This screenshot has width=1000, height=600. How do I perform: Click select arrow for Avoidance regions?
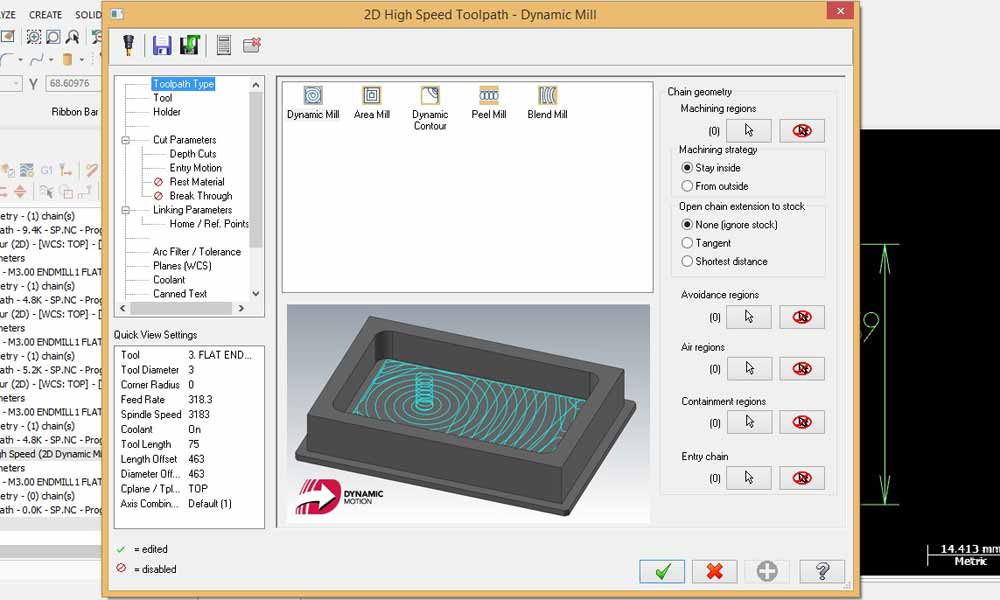pyautogui.click(x=749, y=317)
